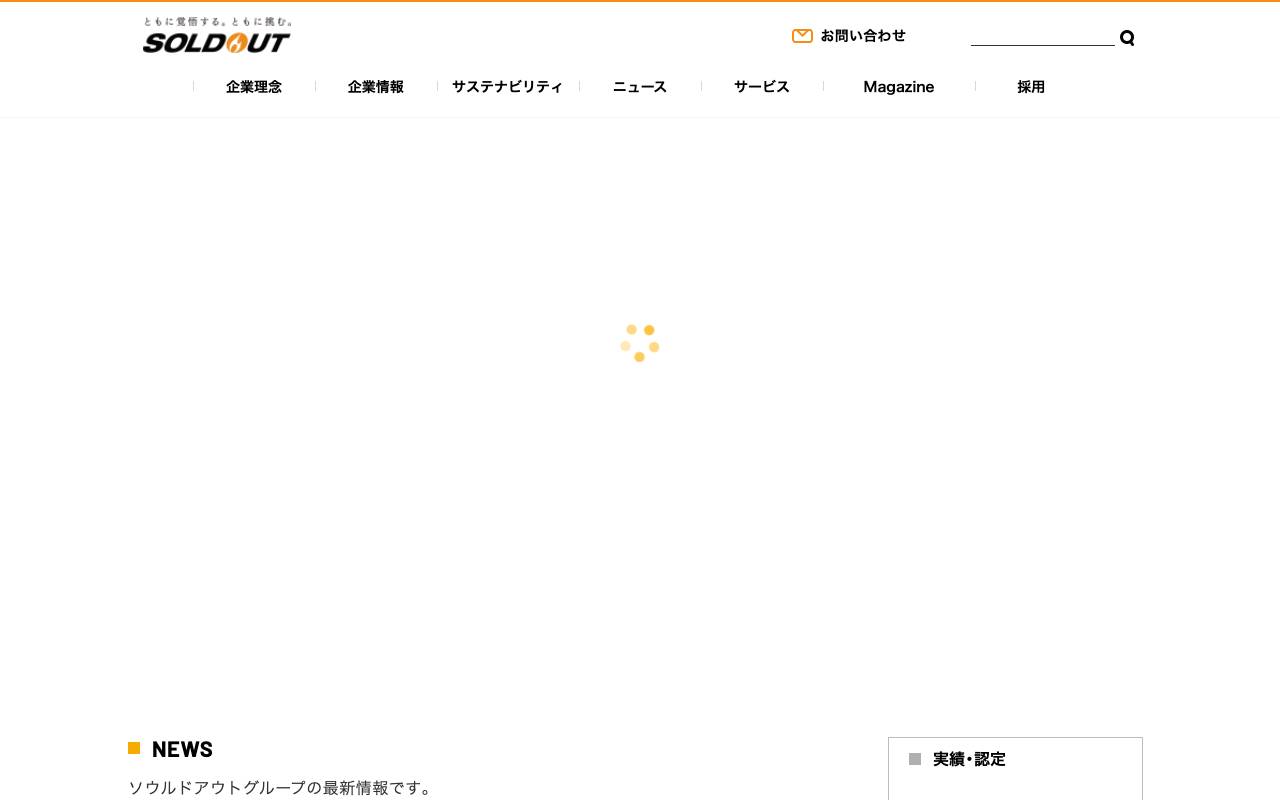The height and width of the screenshot is (800, 1280).
Task: Click the ソウルドアウトグループの最新情報です text
Action: point(281,788)
